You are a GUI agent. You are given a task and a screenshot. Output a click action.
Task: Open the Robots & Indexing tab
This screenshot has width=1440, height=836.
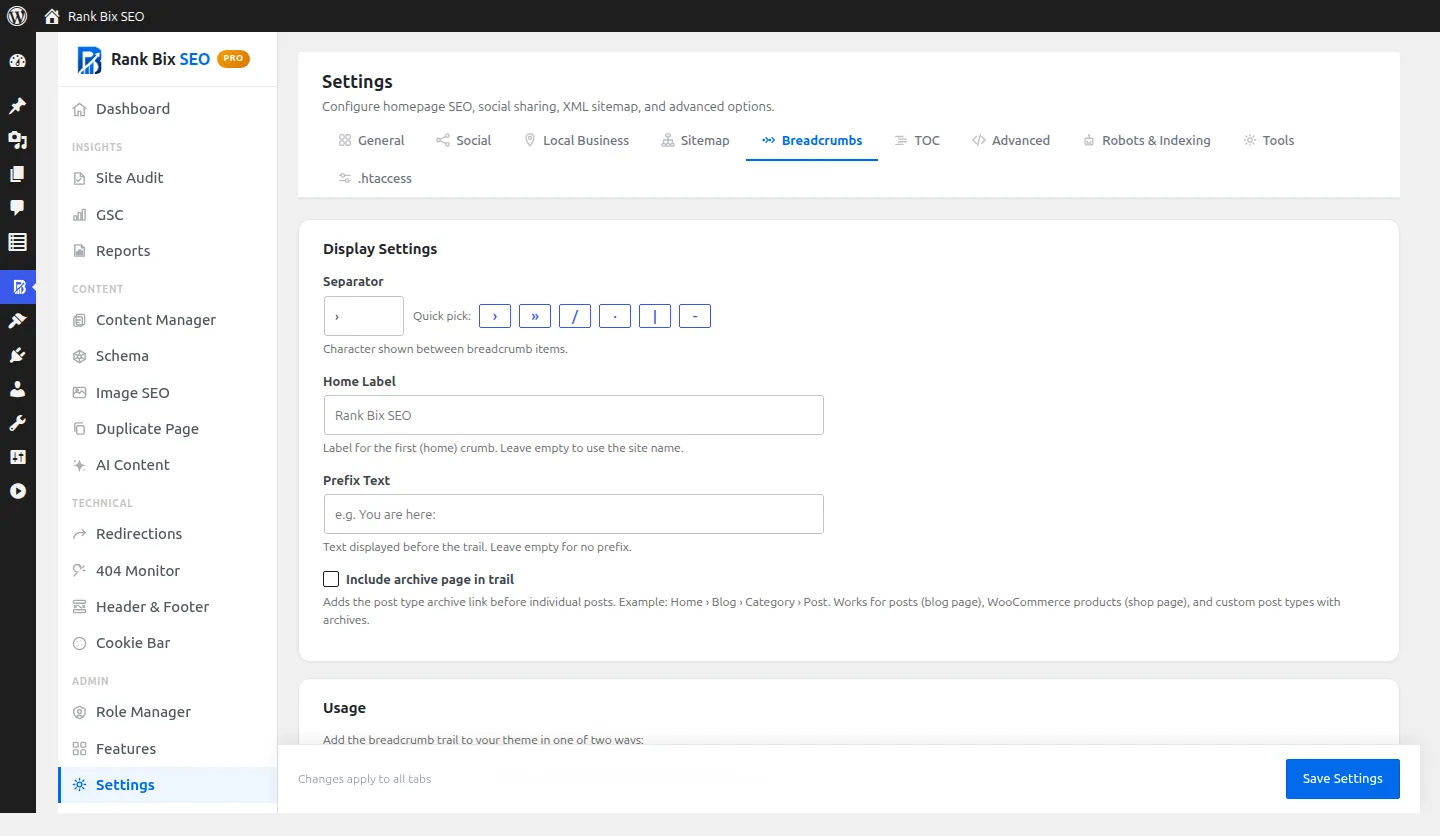(x=1146, y=140)
